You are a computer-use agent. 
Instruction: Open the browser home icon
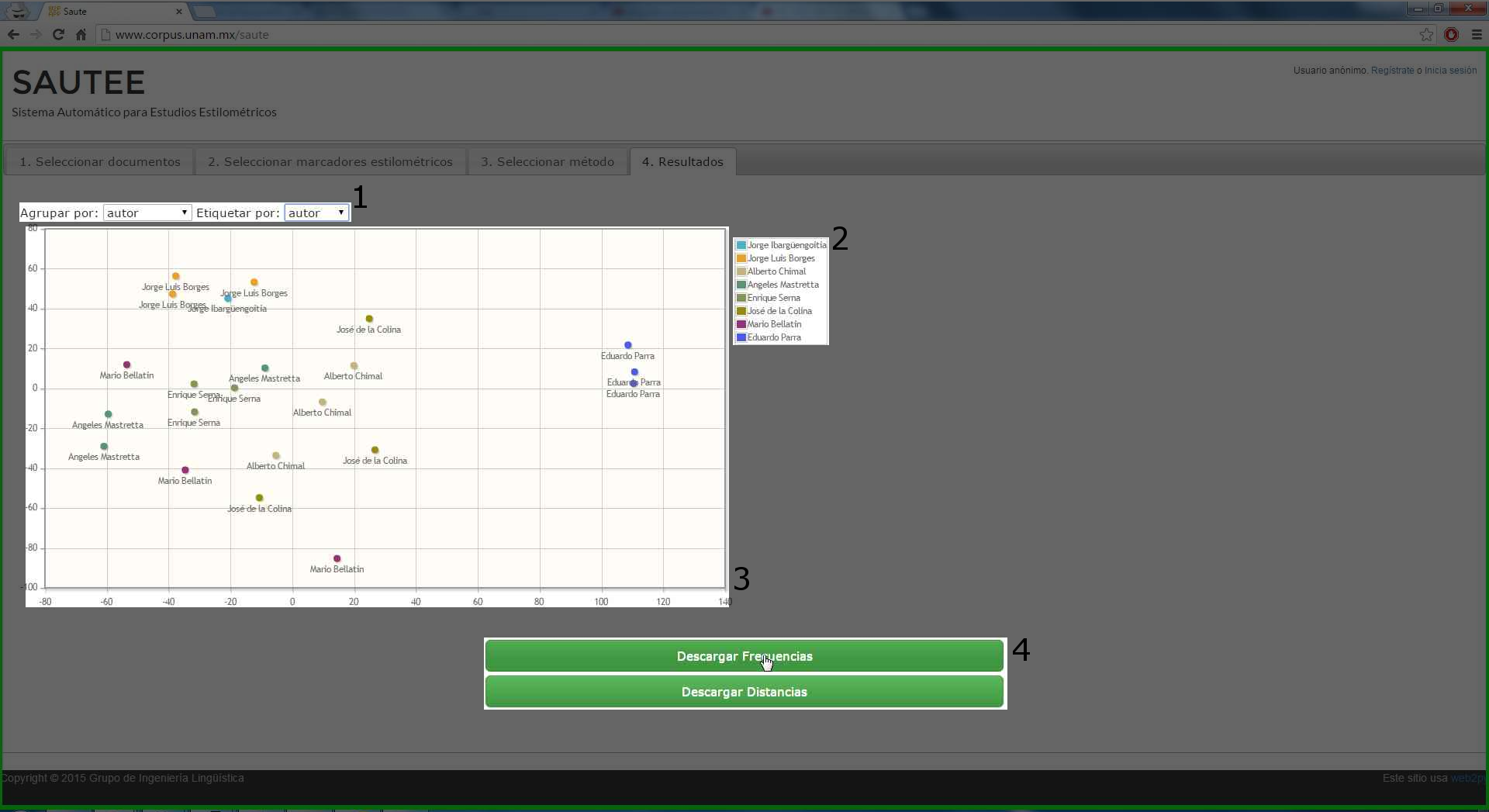click(81, 34)
